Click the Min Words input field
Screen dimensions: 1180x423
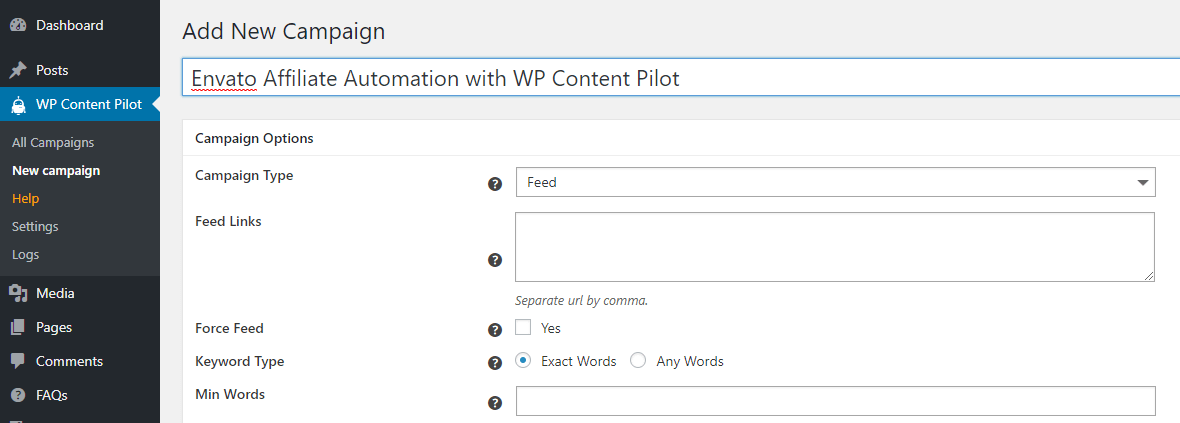coord(835,401)
